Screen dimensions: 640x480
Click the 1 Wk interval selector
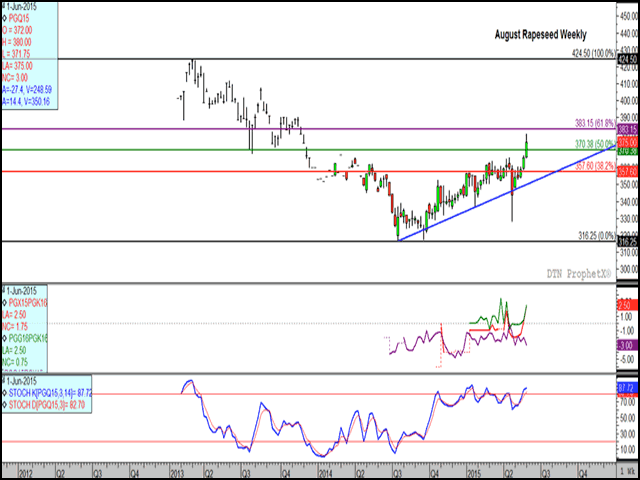click(628, 472)
